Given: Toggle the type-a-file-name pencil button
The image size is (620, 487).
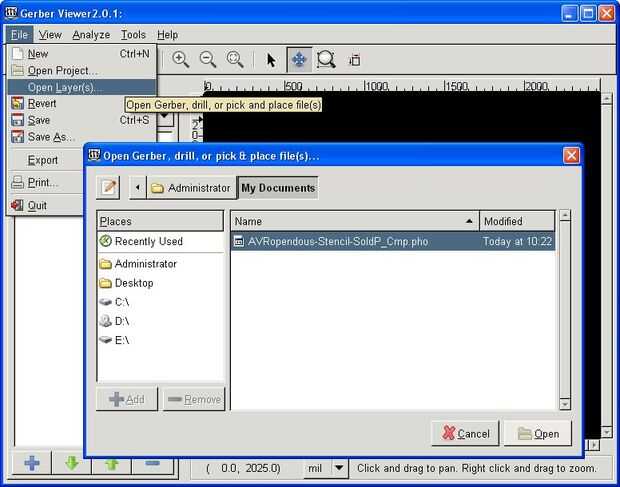Looking at the screenshot, I should coord(108,187).
